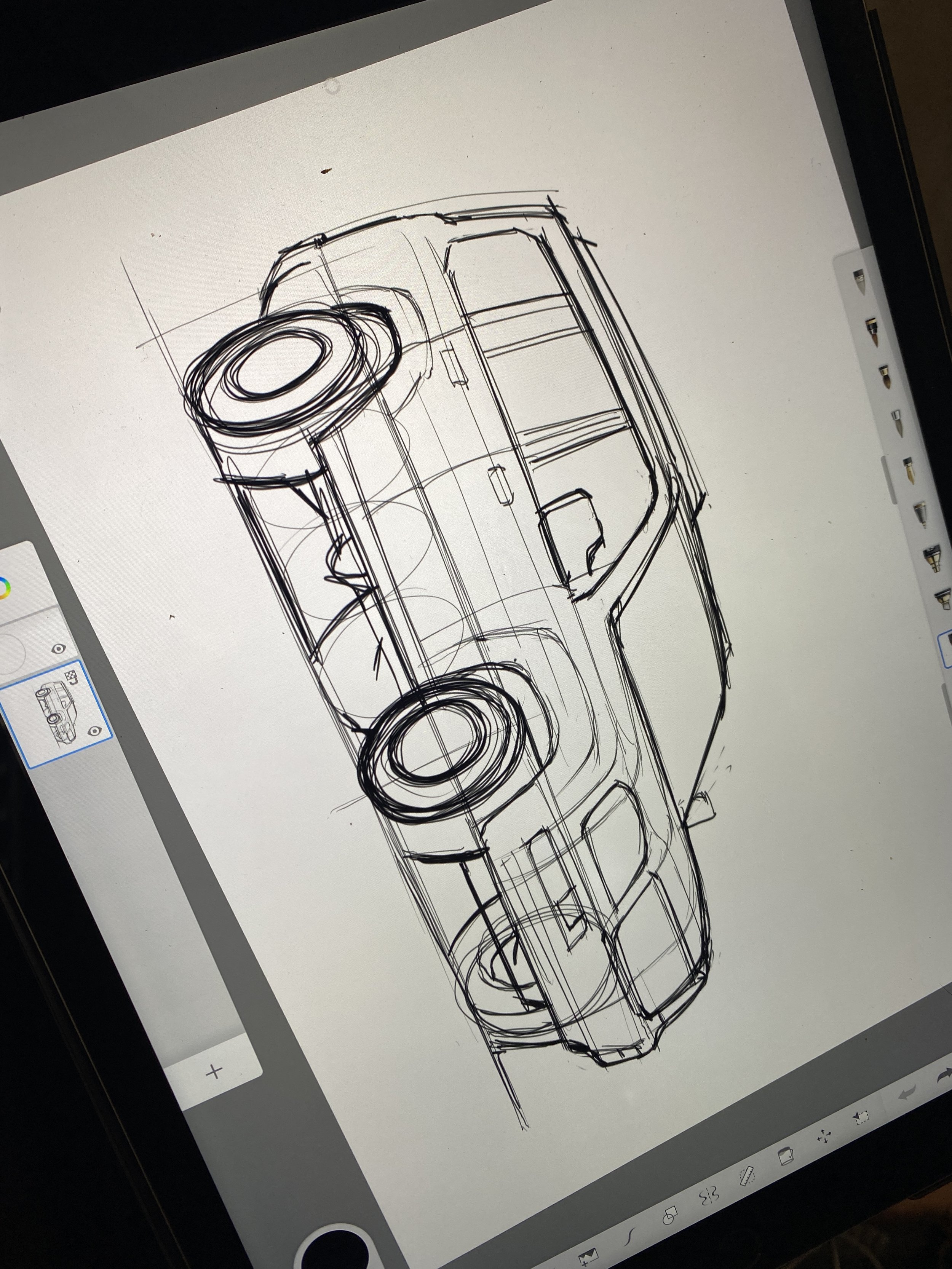The image size is (952, 1269).
Task: Open the color wheel picker
Action: [x=4, y=589]
